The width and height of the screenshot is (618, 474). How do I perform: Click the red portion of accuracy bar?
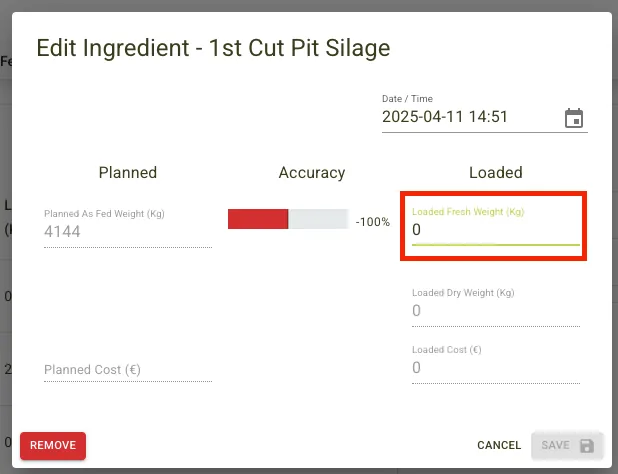[258, 220]
